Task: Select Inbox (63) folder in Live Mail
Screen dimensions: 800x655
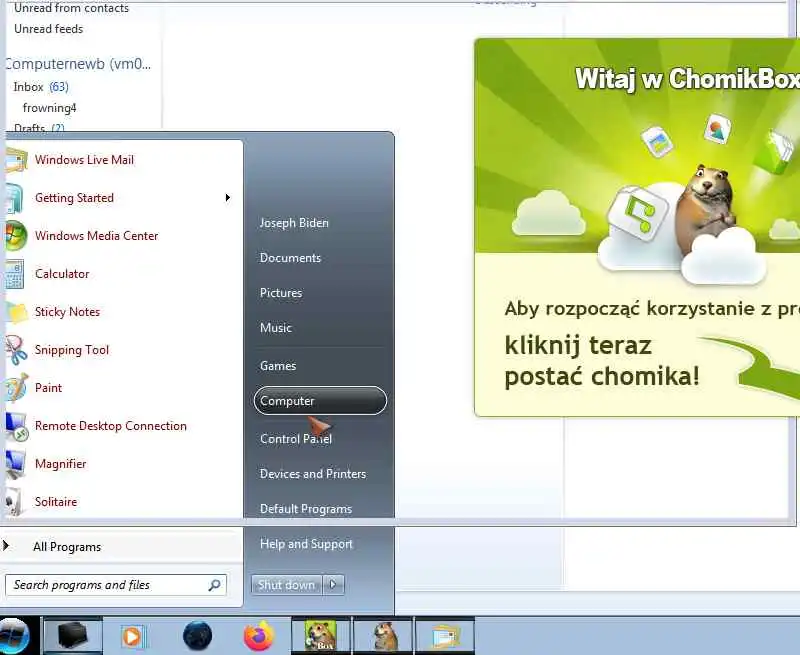Action: click(x=41, y=87)
